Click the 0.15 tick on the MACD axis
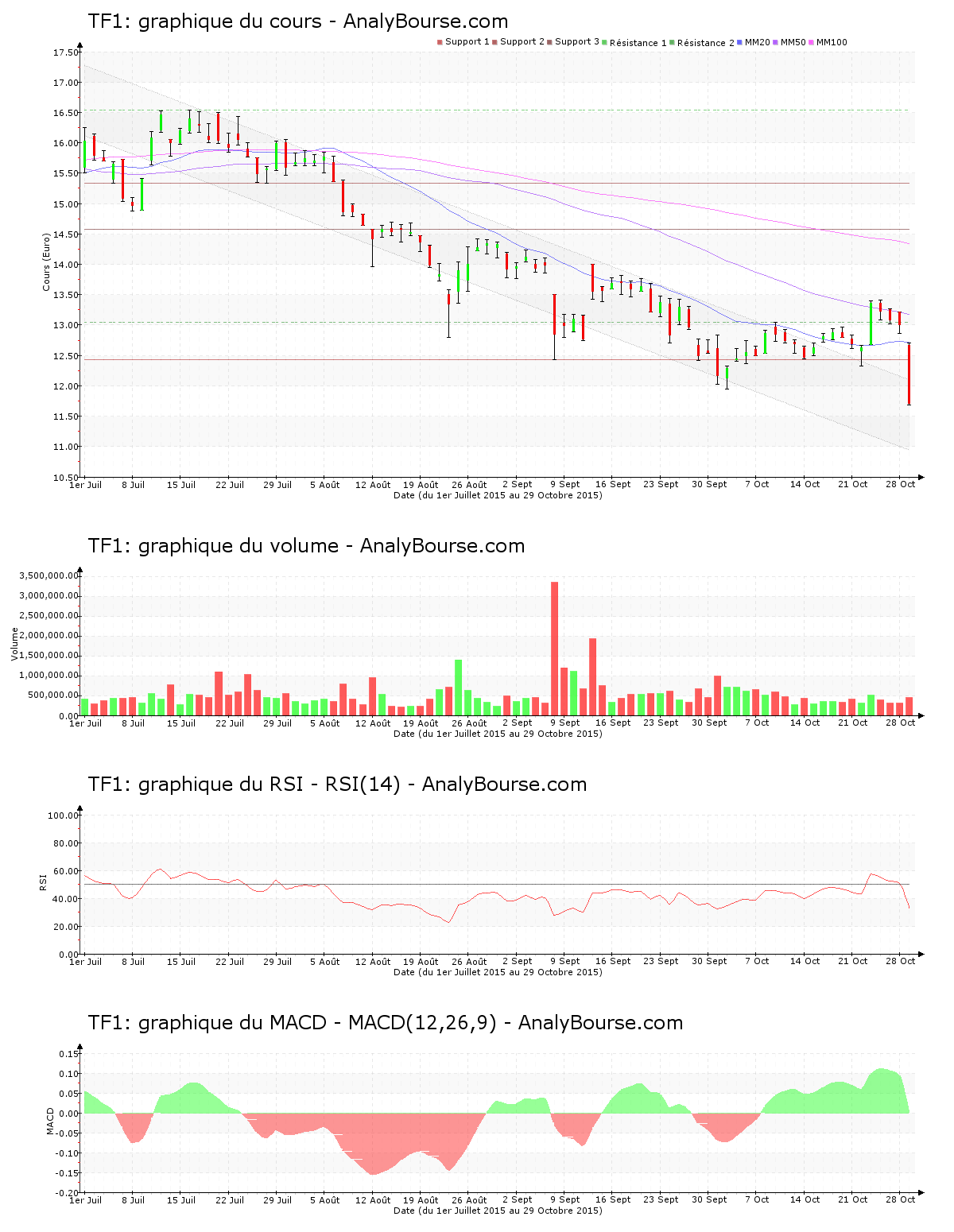954x1232 pixels. (69, 1054)
